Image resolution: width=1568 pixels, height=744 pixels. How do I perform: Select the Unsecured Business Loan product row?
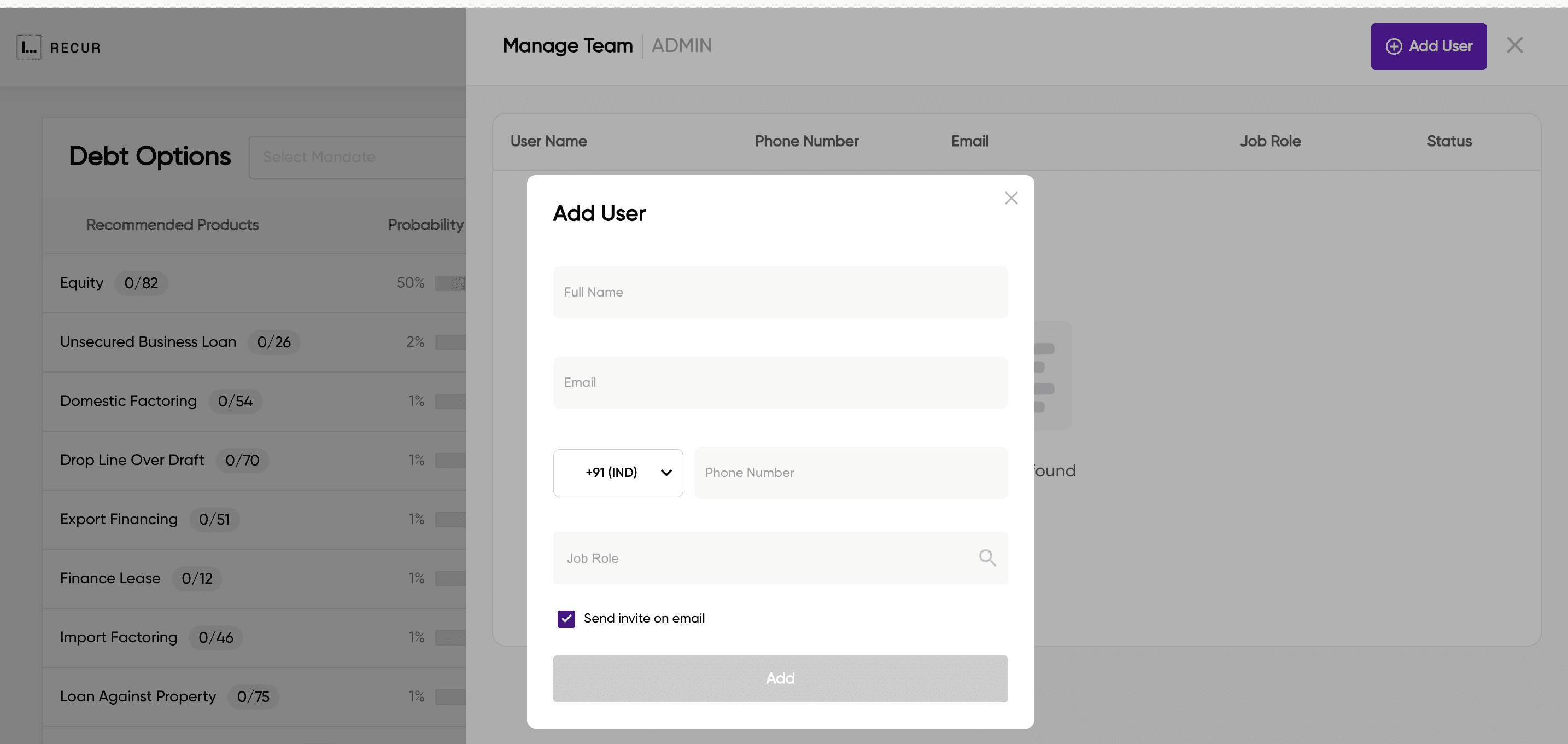pyautogui.click(x=148, y=341)
